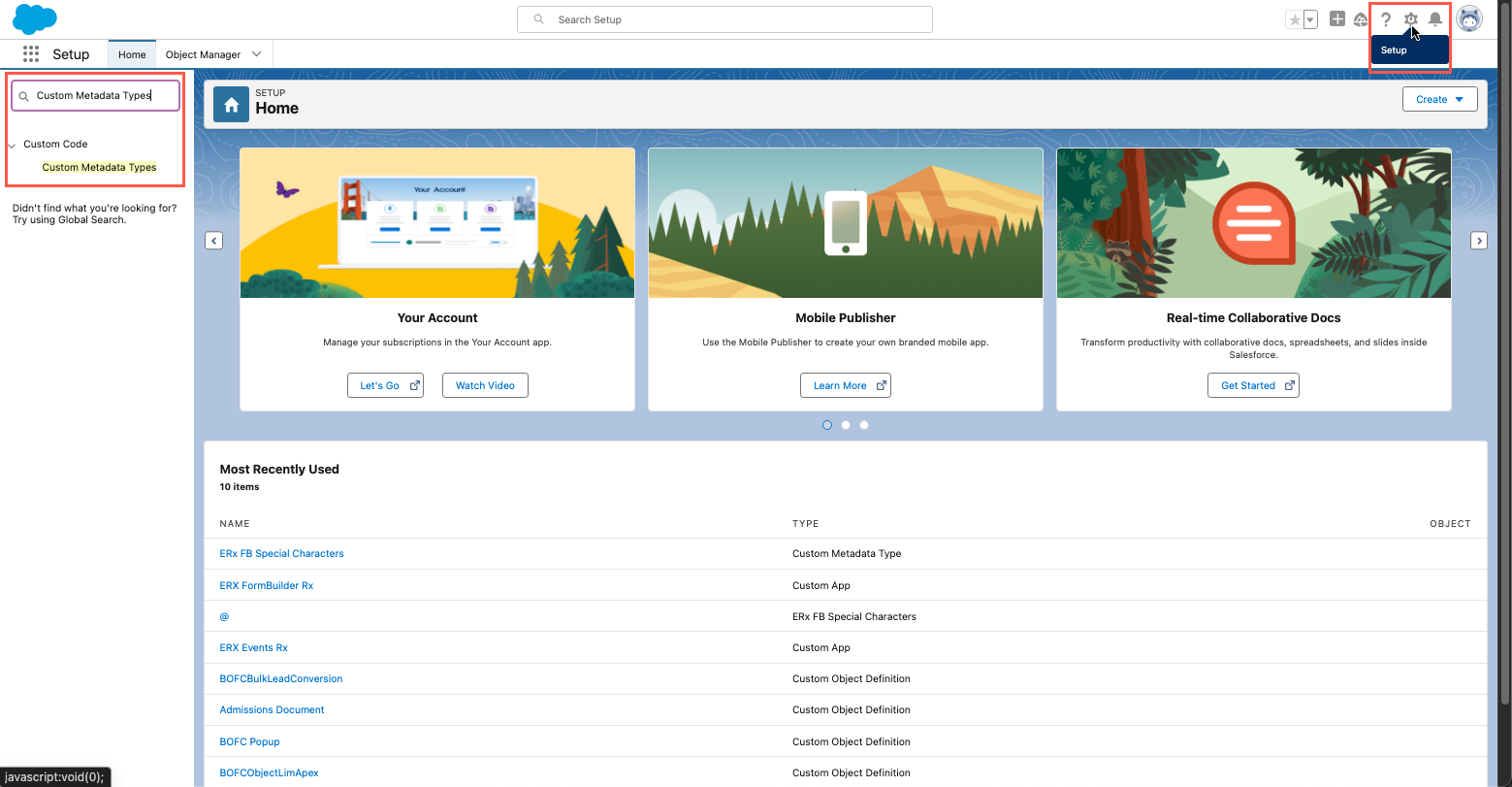The height and width of the screenshot is (787, 1512).
Task: Open the Notifications bell
Action: click(x=1435, y=19)
